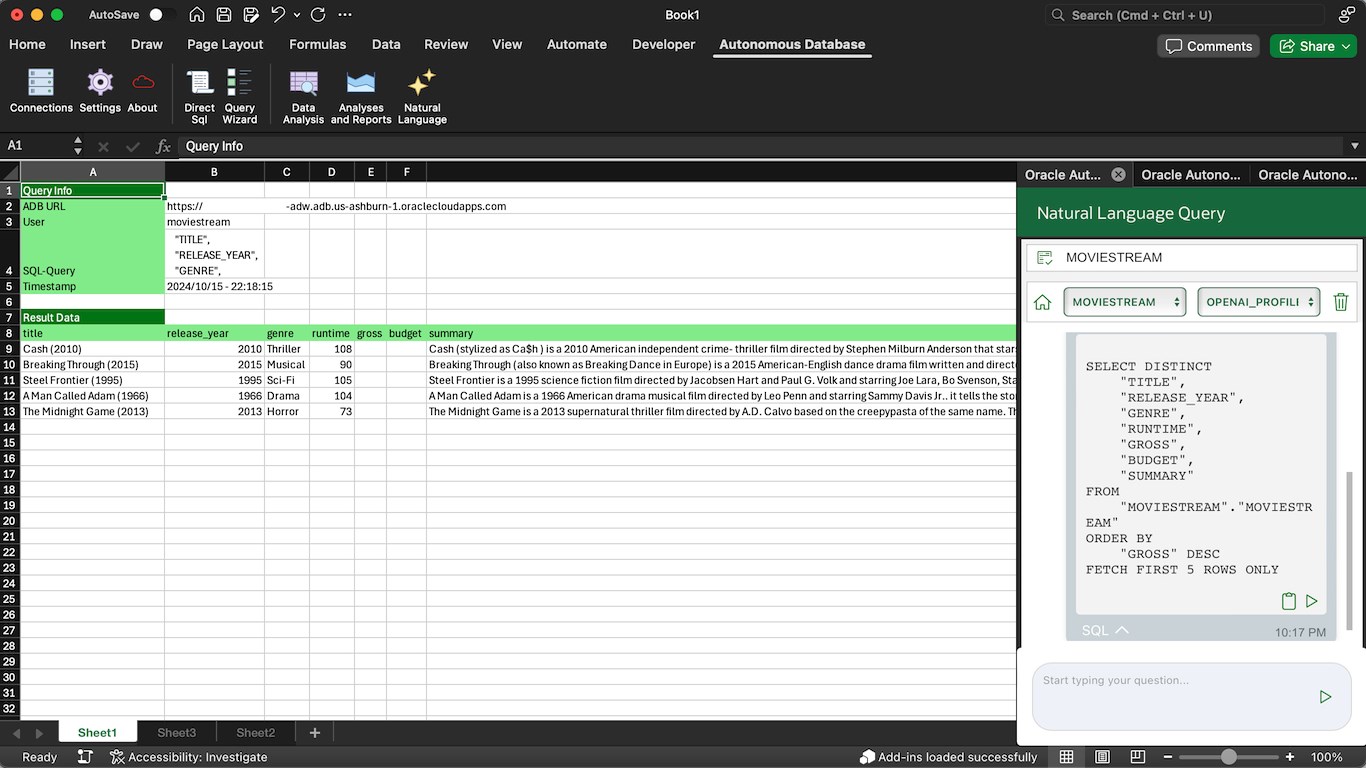Switch to Page Layout view in status bar
Viewport: 1366px width, 768px height.
pos(1102,757)
